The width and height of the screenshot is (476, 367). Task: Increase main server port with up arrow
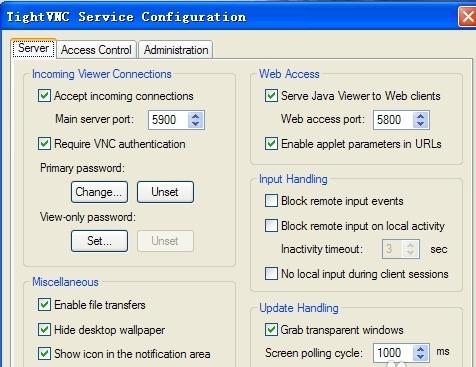[196, 116]
